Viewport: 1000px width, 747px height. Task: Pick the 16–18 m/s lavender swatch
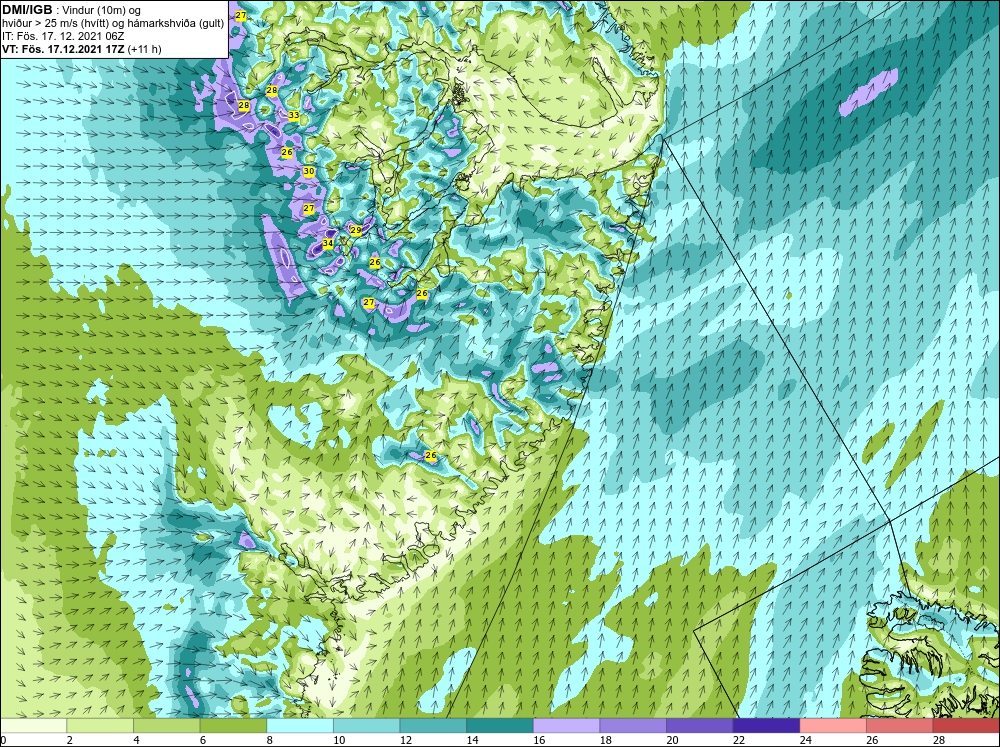point(566,725)
